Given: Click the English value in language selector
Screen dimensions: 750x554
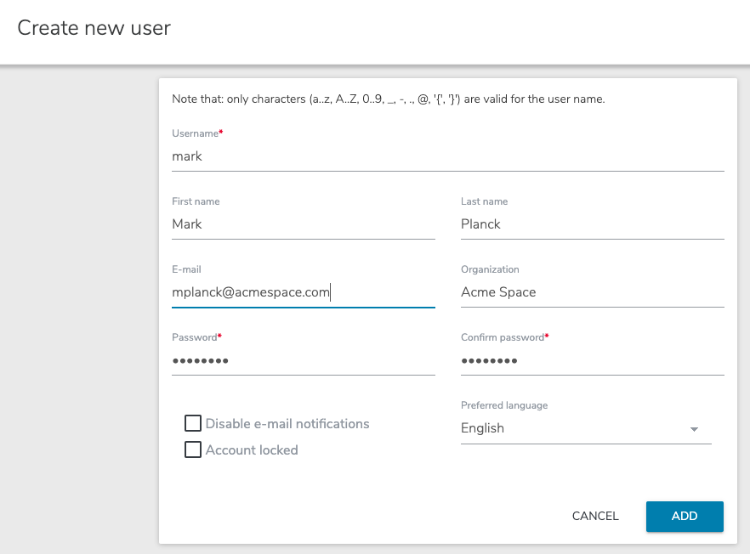Looking at the screenshot, I should pyautogui.click(x=482, y=428).
